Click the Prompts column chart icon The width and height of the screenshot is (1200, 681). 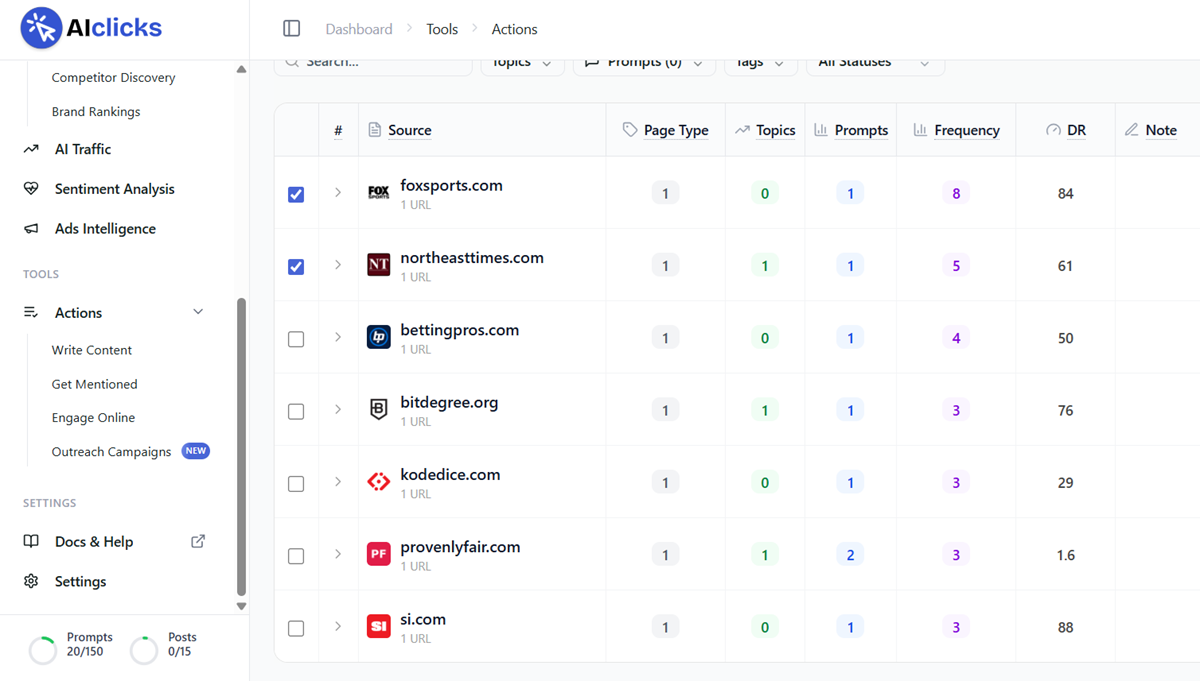pyautogui.click(x=821, y=130)
